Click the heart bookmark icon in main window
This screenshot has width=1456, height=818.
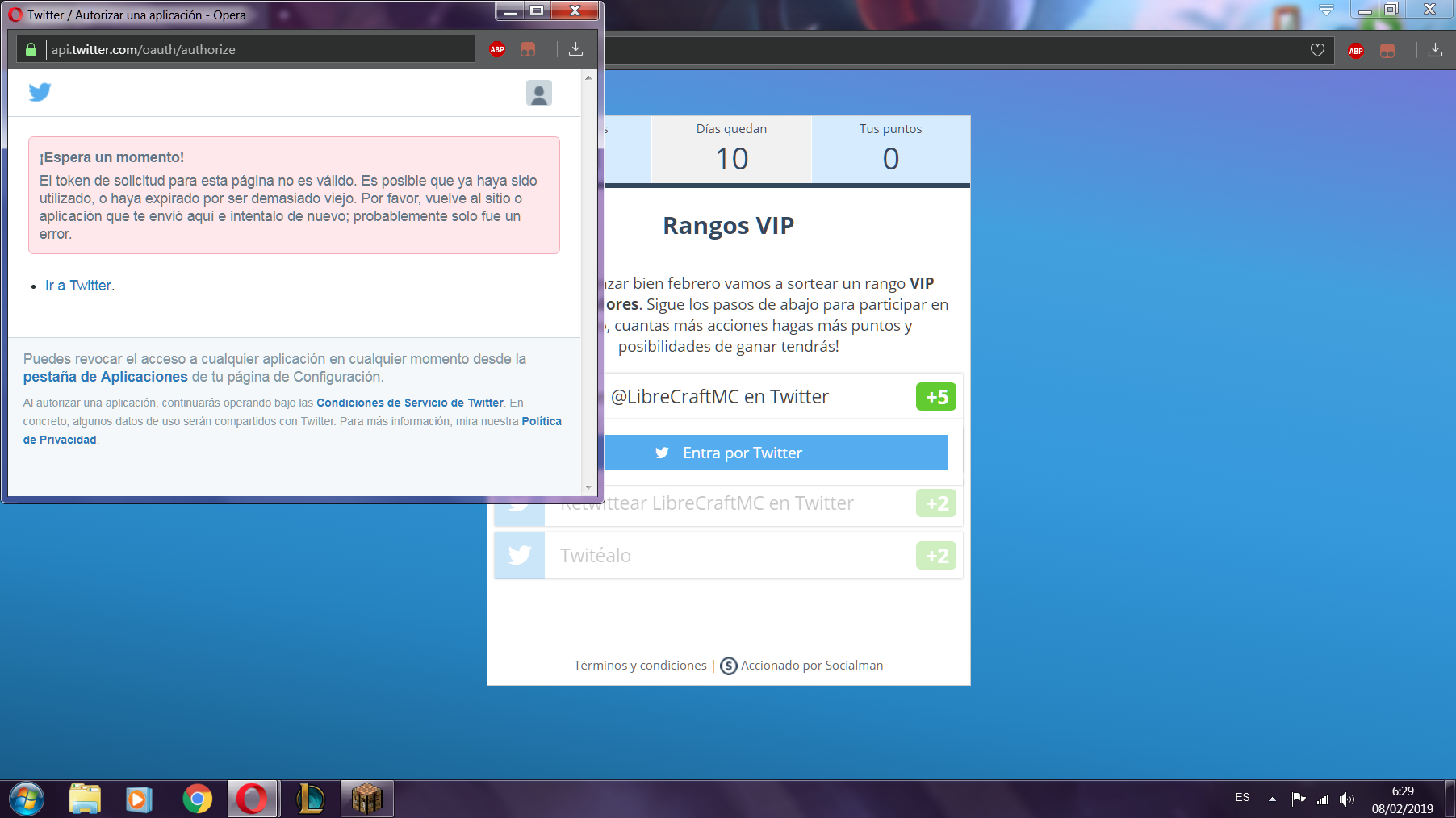tap(1317, 50)
